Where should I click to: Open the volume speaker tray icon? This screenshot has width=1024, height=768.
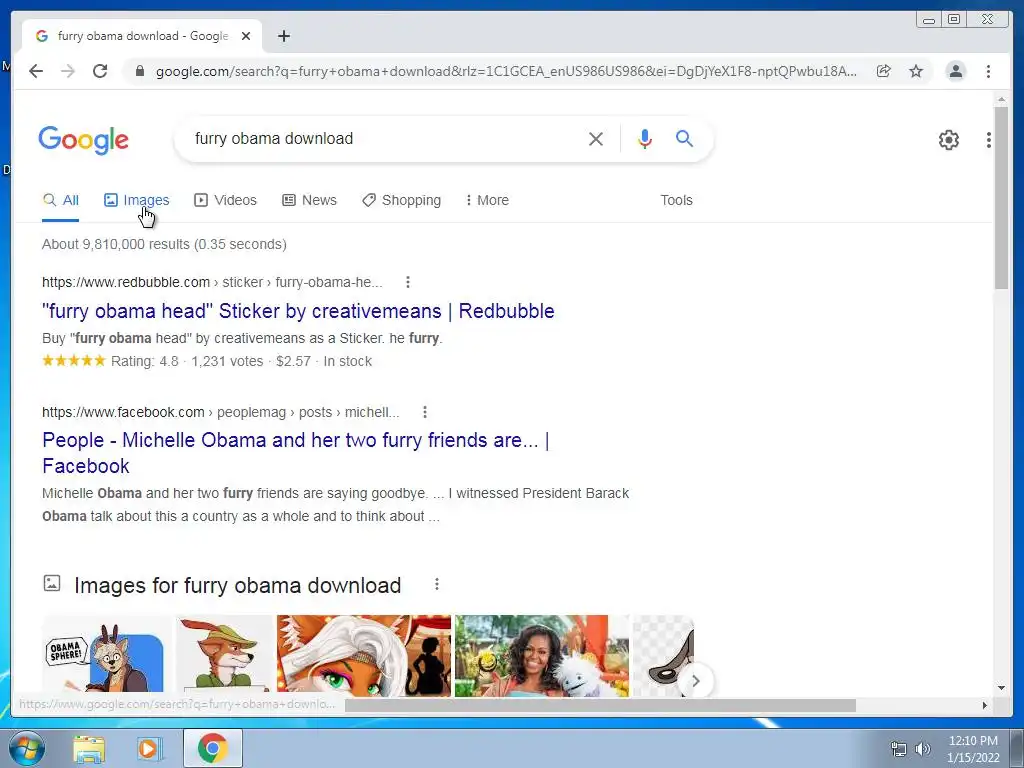click(923, 749)
